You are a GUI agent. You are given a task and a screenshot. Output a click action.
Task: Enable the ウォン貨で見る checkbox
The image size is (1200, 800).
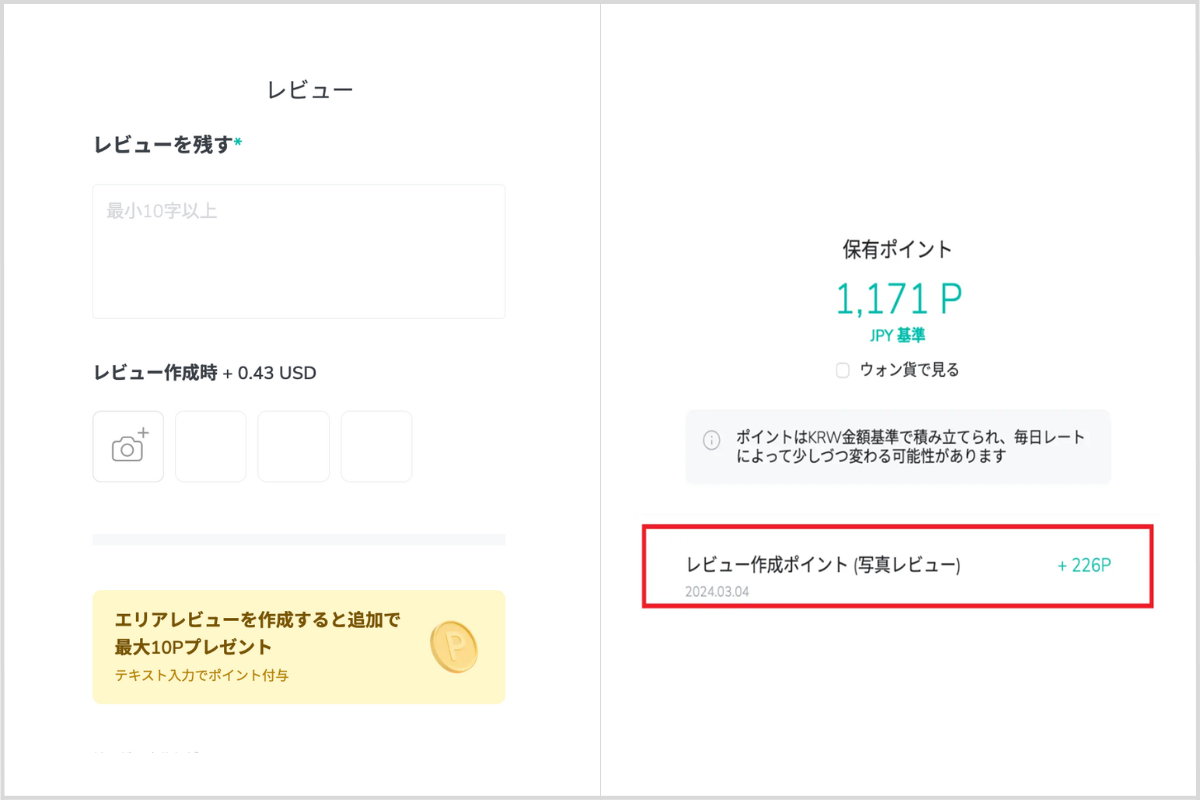pyautogui.click(x=842, y=370)
